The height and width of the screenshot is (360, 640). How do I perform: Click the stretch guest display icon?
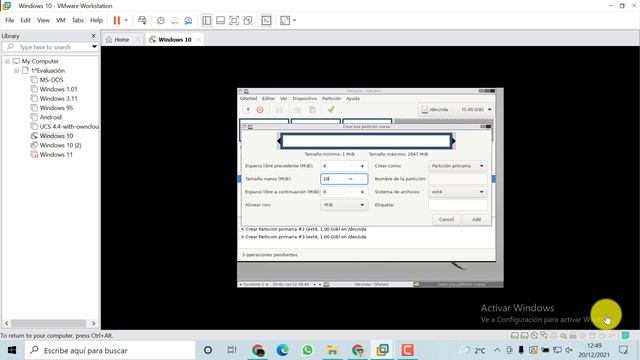[x=285, y=20]
